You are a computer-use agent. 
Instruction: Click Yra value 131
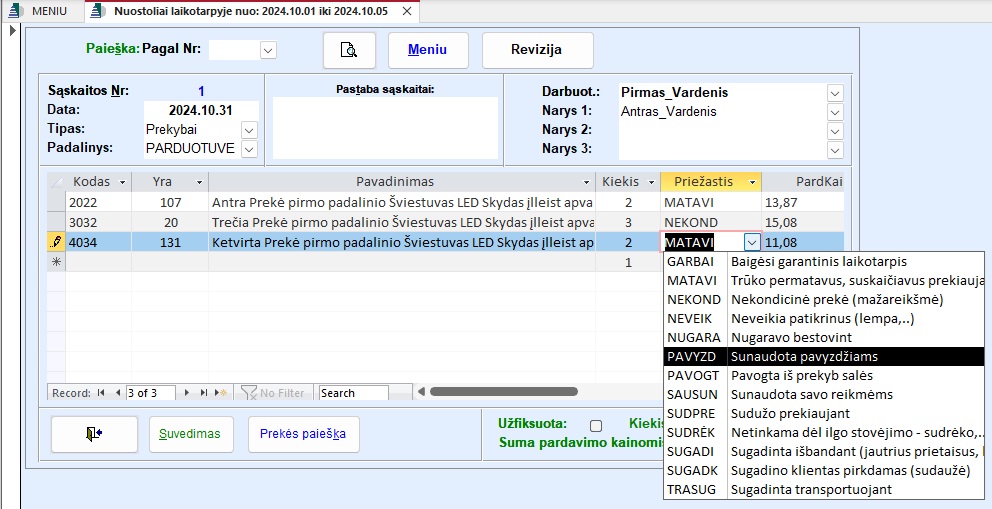point(170,242)
